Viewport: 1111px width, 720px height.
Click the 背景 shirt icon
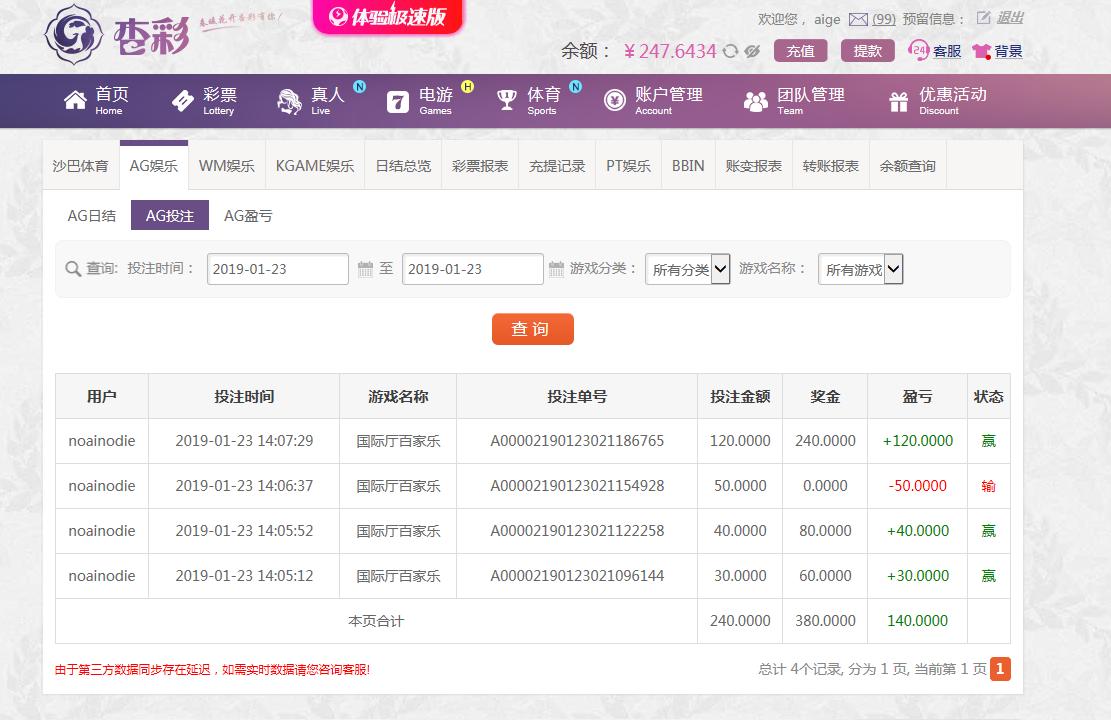tap(981, 51)
